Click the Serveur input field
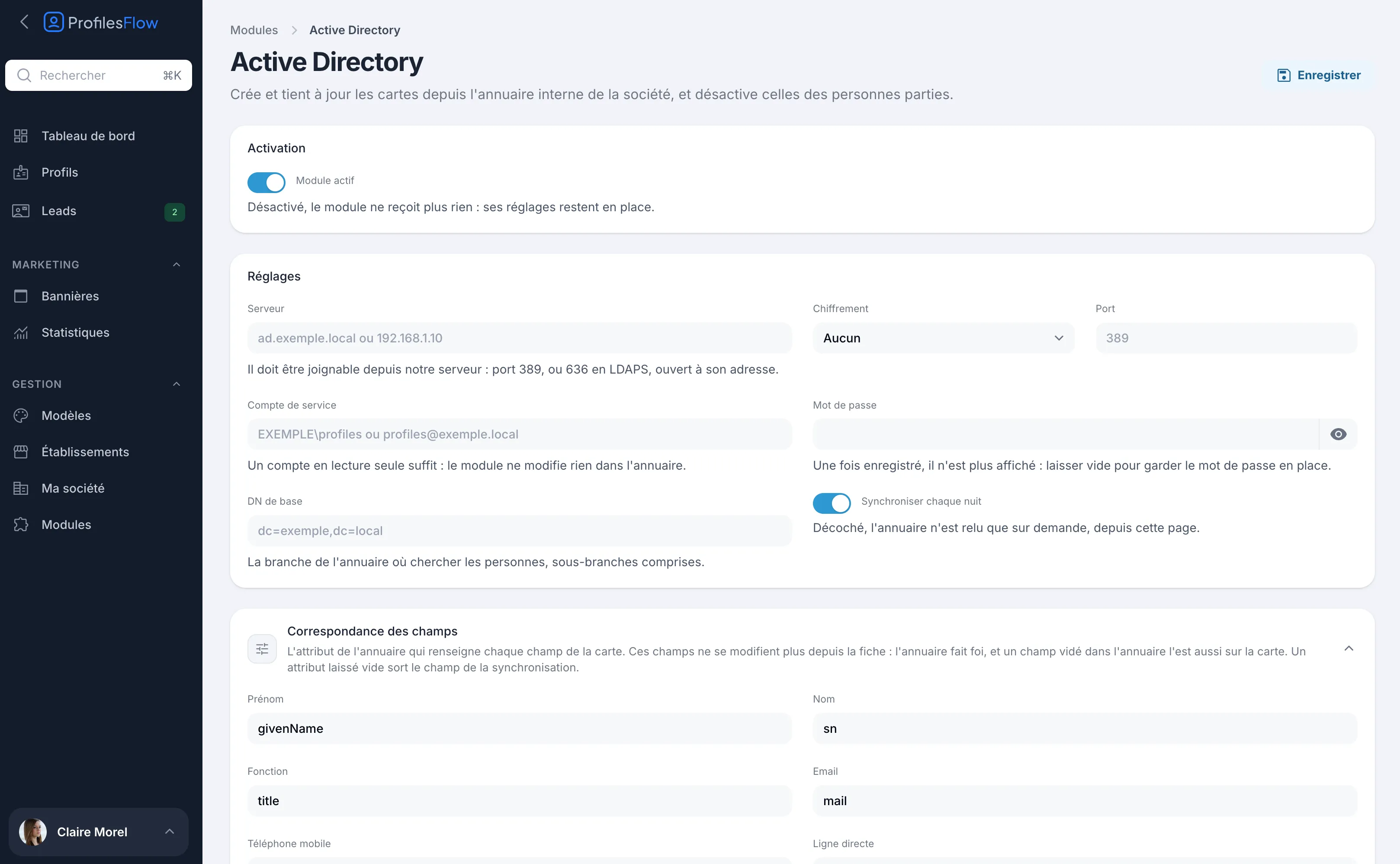 click(520, 339)
